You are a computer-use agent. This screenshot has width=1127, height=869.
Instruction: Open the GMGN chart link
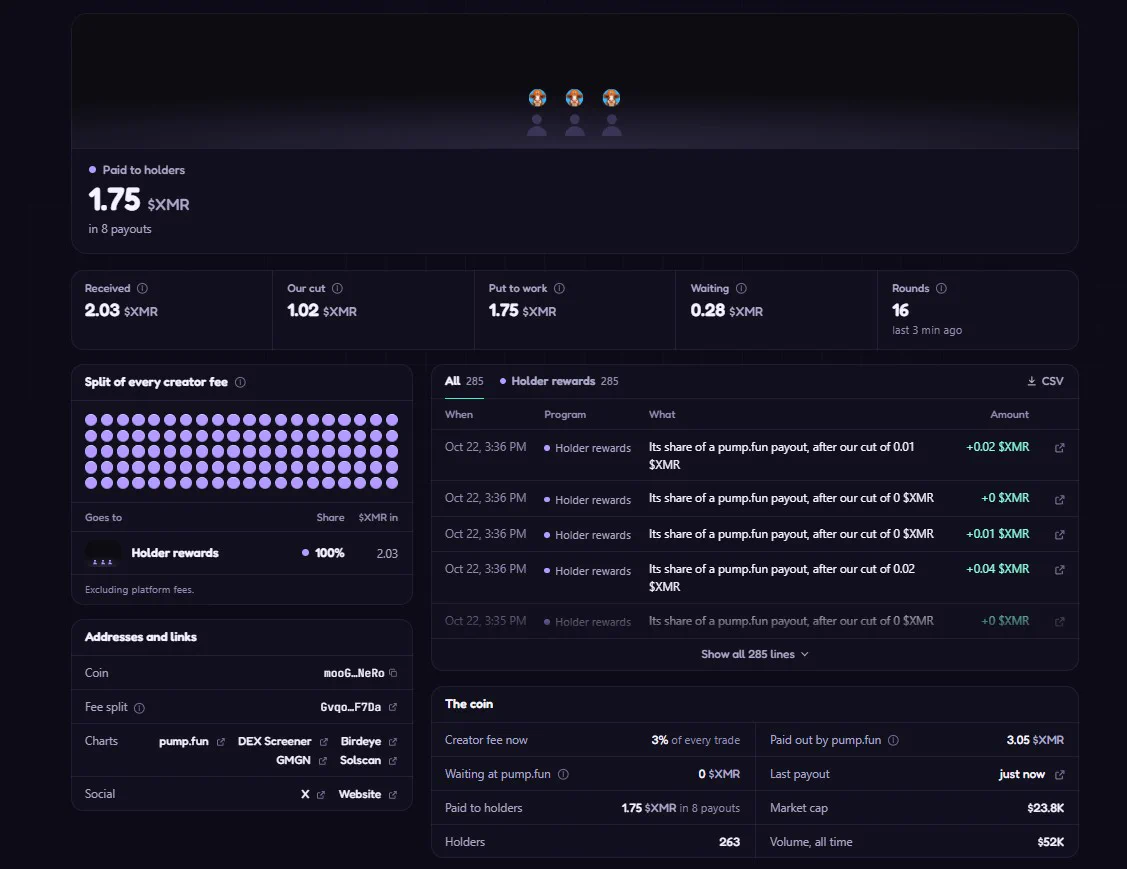point(301,760)
